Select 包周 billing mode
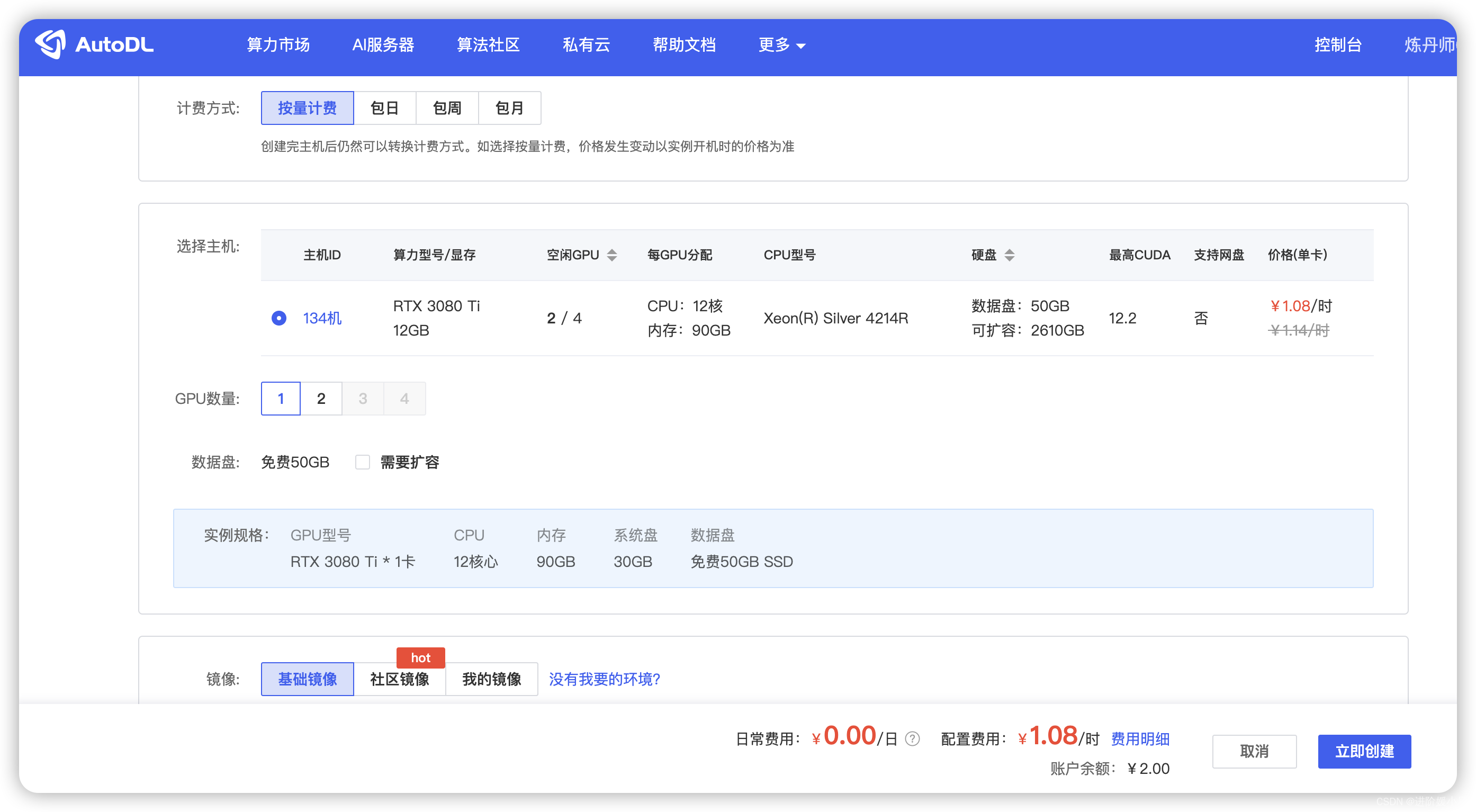Viewport: 1476px width, 812px height. pos(447,108)
